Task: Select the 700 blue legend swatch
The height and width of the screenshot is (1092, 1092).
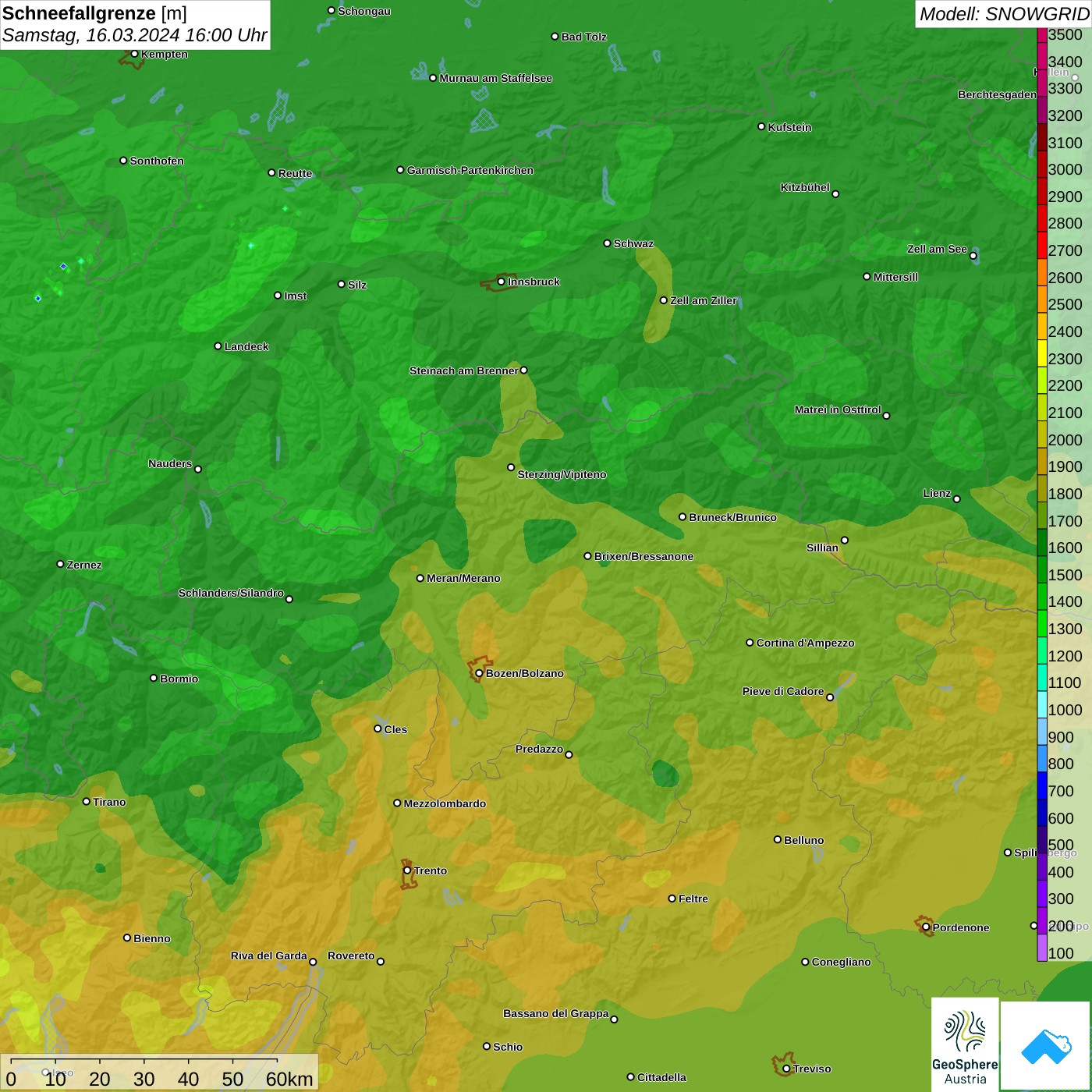Action: [x=1042, y=785]
